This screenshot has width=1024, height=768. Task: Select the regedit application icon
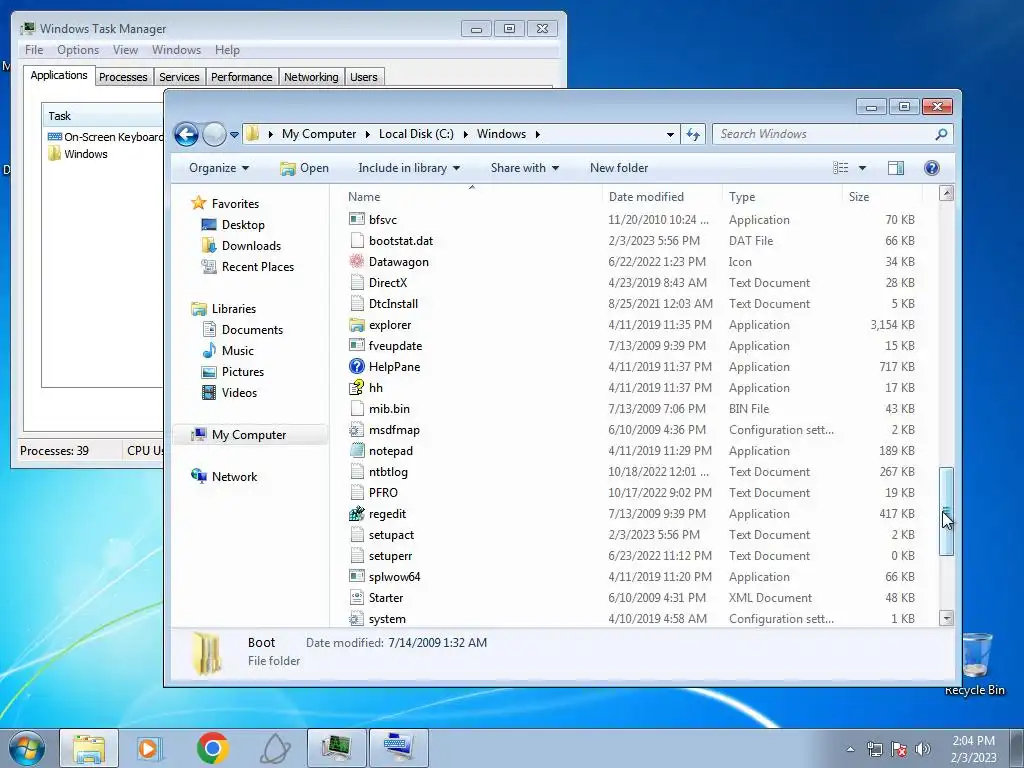356,514
